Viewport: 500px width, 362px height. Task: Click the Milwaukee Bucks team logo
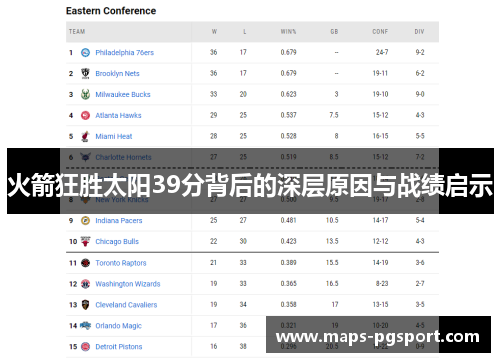click(85, 94)
